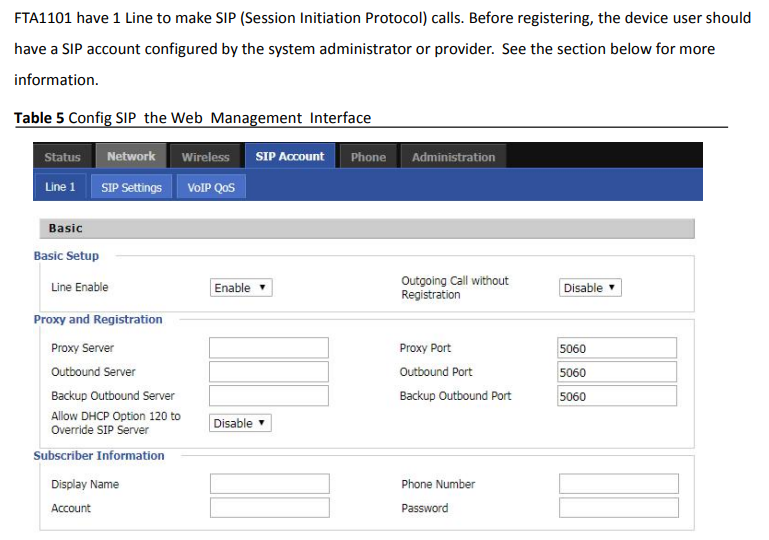Click the Password input field
The image size is (769, 540).
point(619,508)
